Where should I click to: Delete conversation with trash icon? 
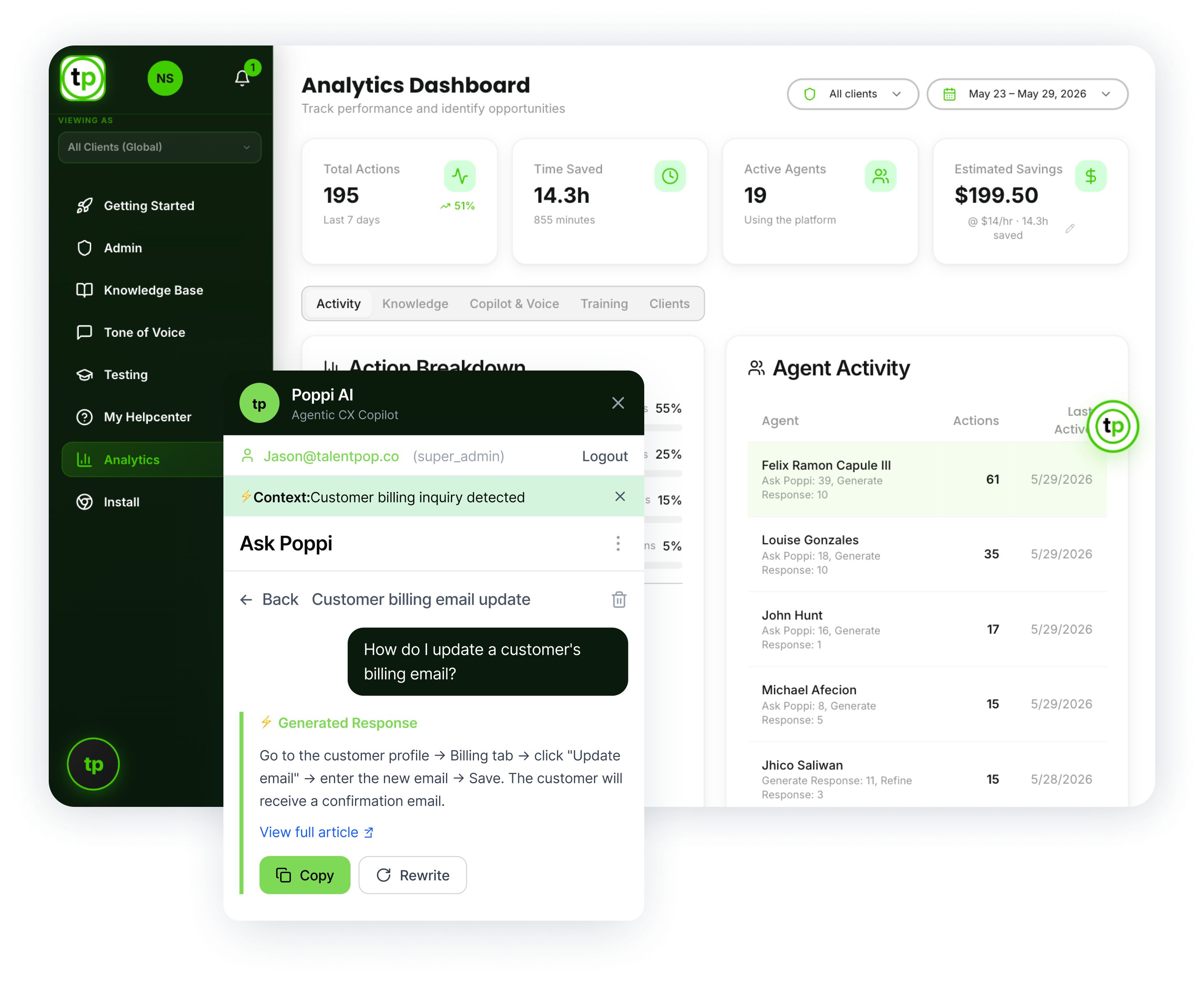click(x=619, y=600)
